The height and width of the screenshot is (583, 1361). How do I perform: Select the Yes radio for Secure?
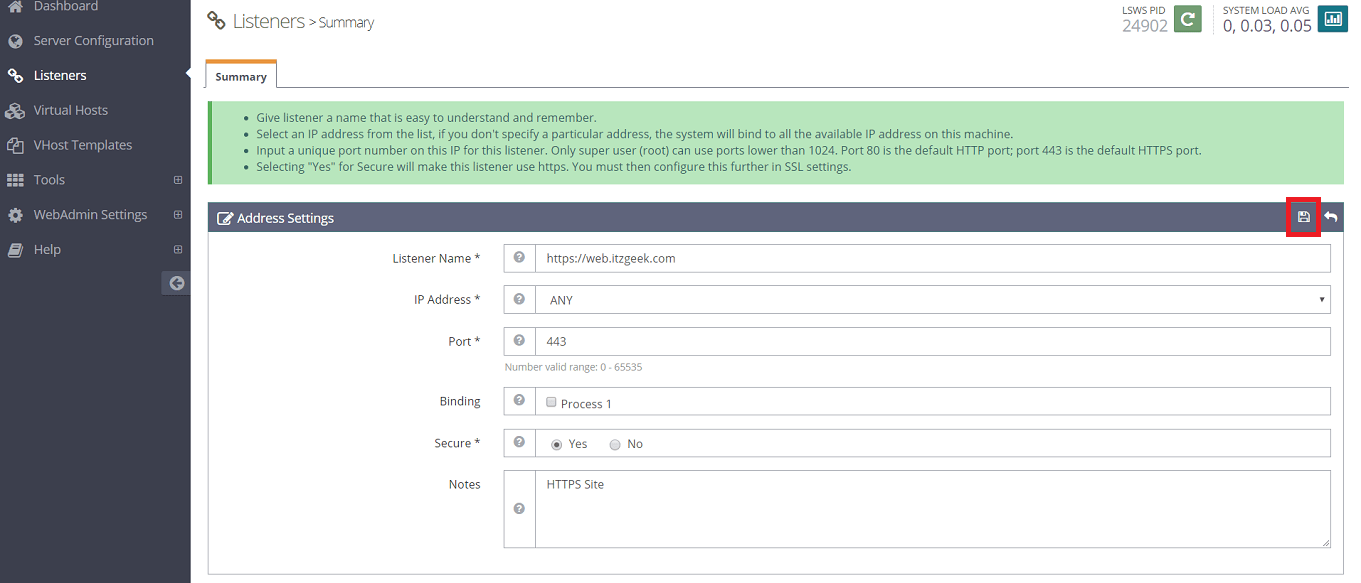click(x=557, y=444)
